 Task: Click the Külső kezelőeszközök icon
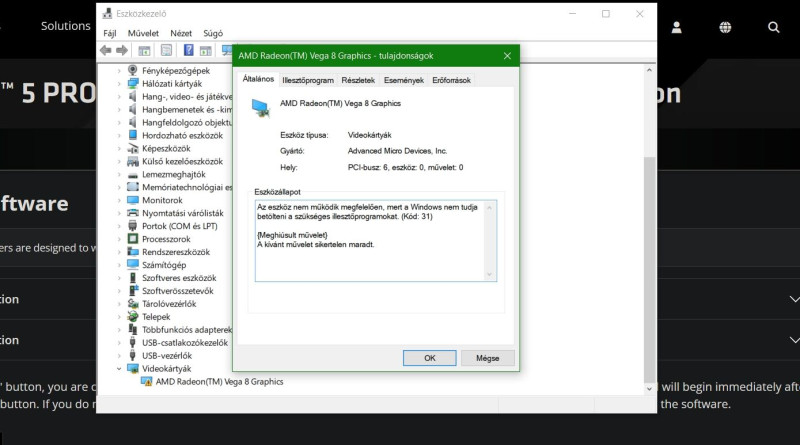[x=133, y=161]
